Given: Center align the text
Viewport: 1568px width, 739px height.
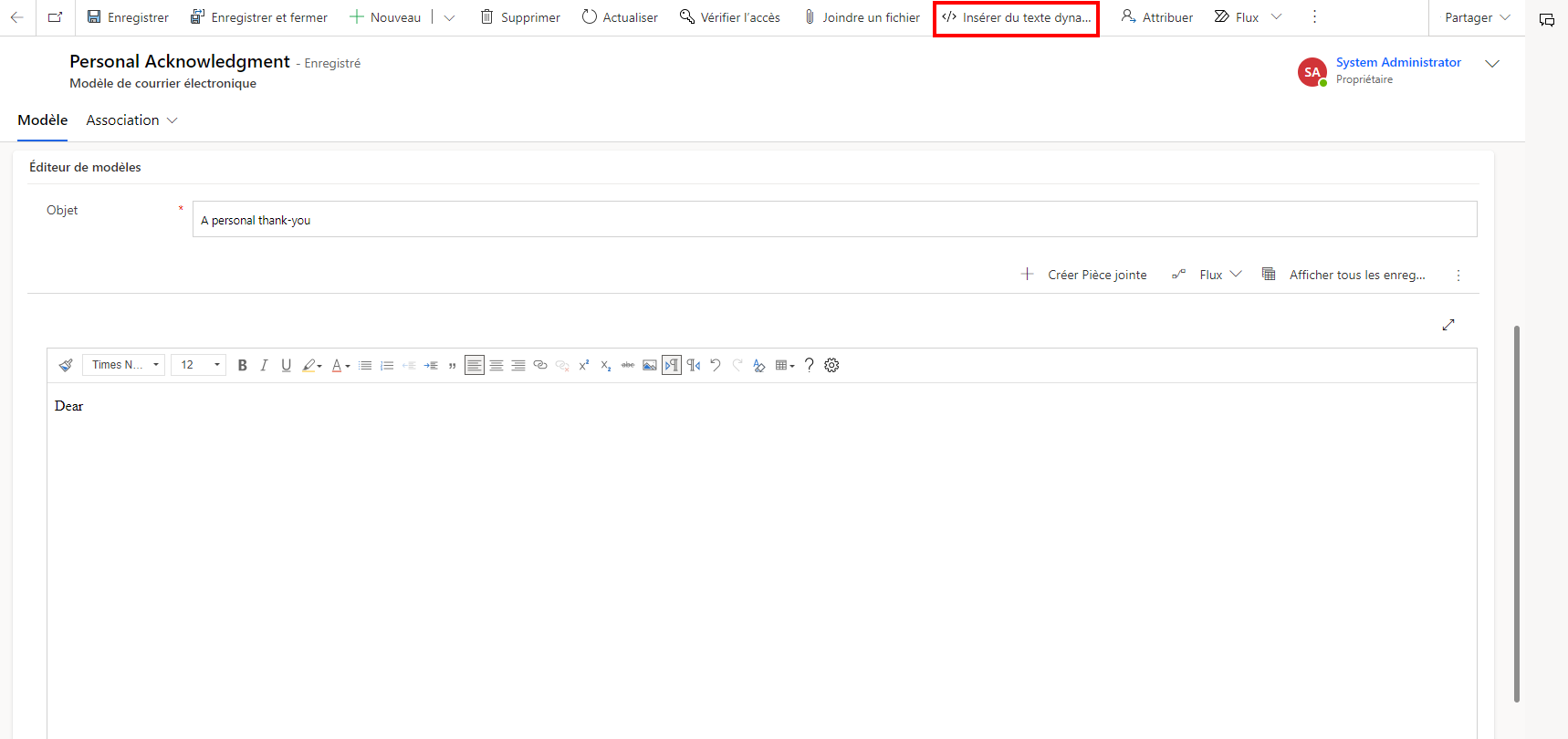Looking at the screenshot, I should (x=497, y=365).
